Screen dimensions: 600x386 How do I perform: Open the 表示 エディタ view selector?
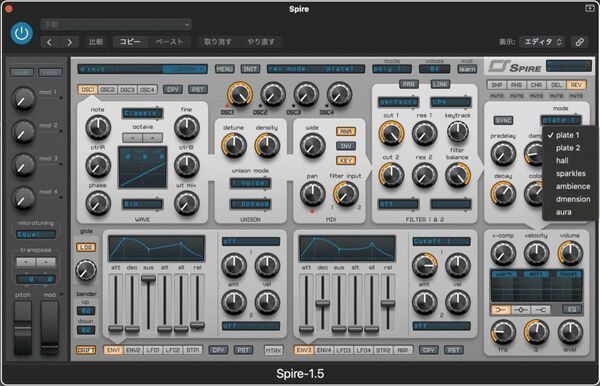[542, 42]
